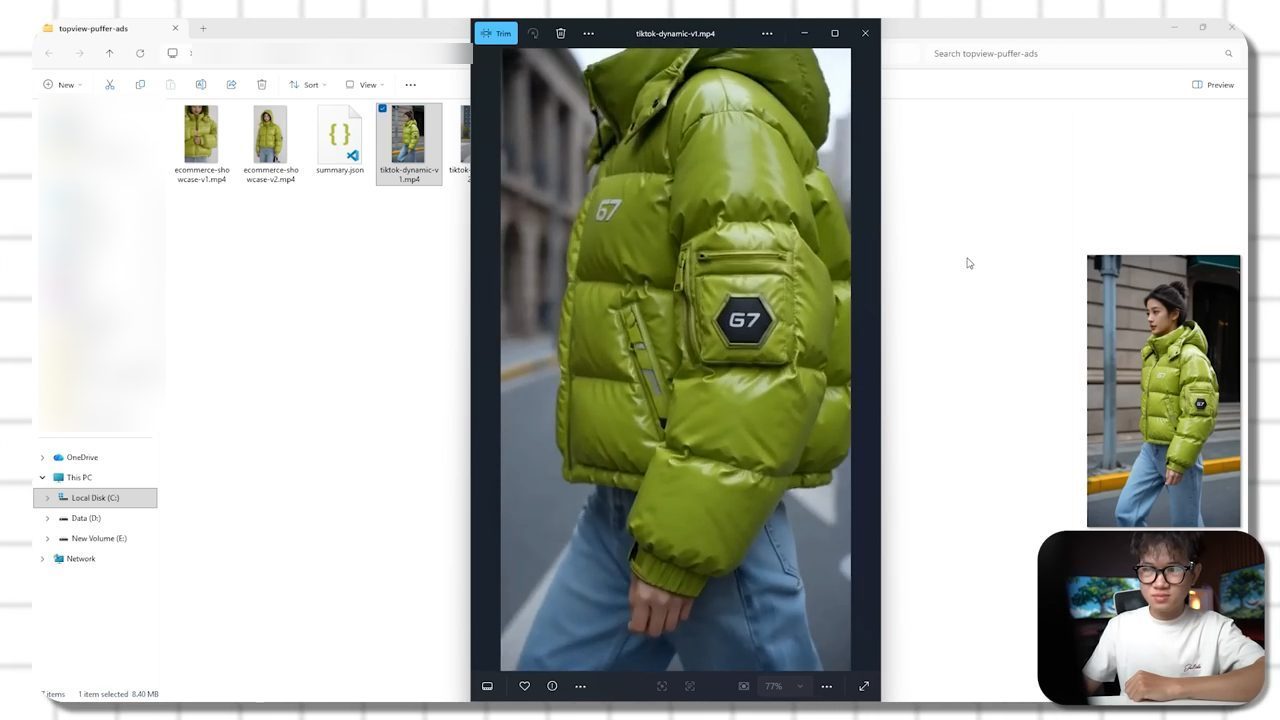Open the View dropdown in File Explorer
Image resolution: width=1280 pixels, height=720 pixels.
[x=365, y=85]
